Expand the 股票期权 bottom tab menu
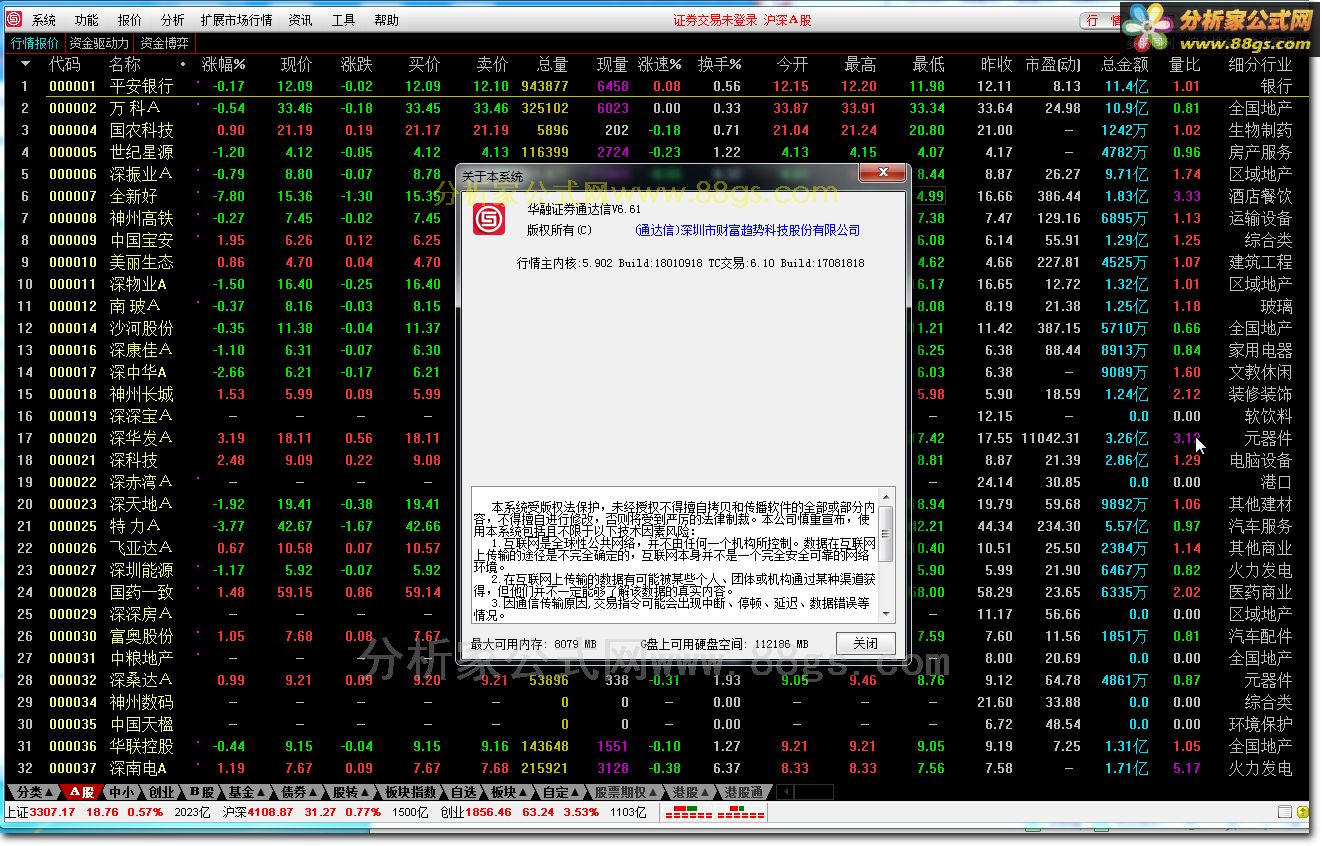Image resolution: width=1322 pixels, height=846 pixels. [628, 792]
